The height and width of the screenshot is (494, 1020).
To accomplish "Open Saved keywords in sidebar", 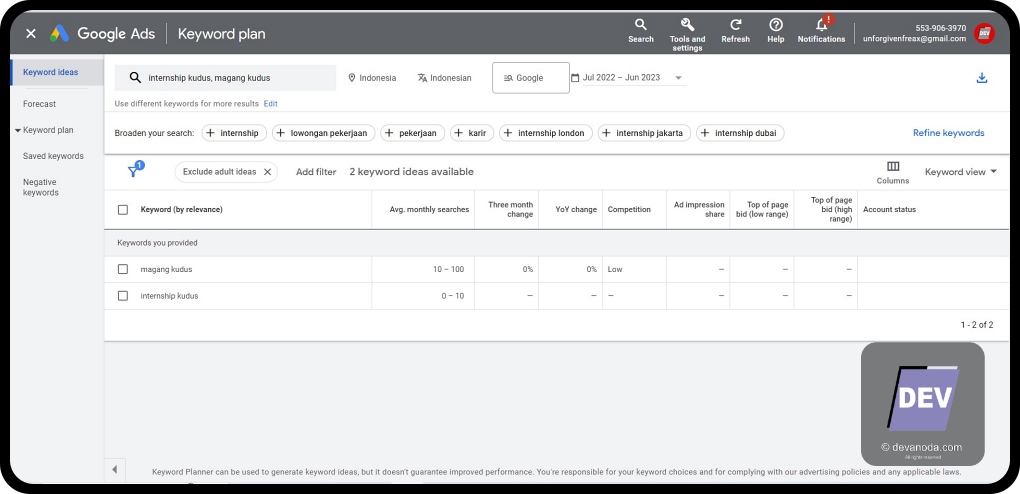I will [x=53, y=156].
